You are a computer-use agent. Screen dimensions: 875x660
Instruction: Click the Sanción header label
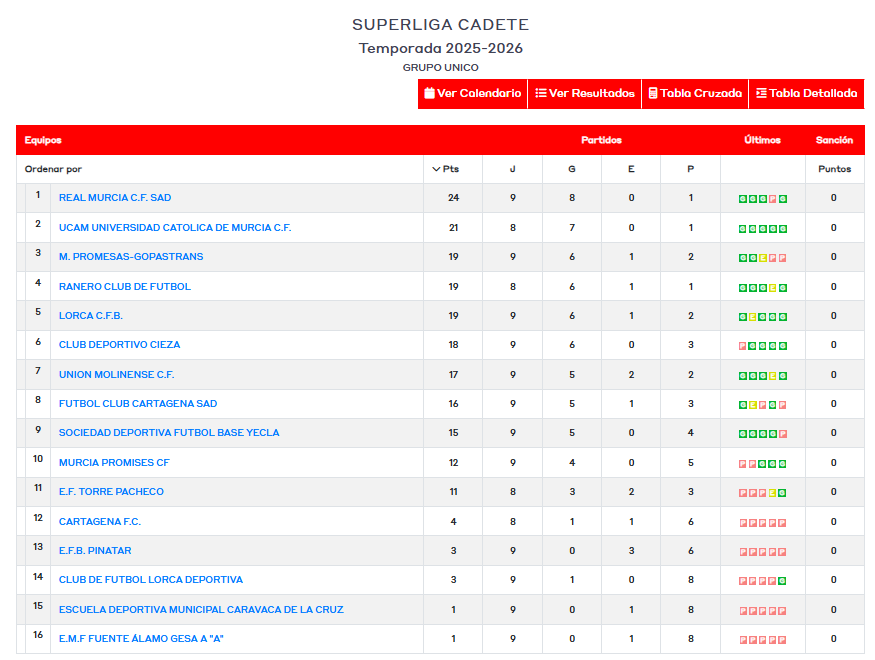pos(834,140)
